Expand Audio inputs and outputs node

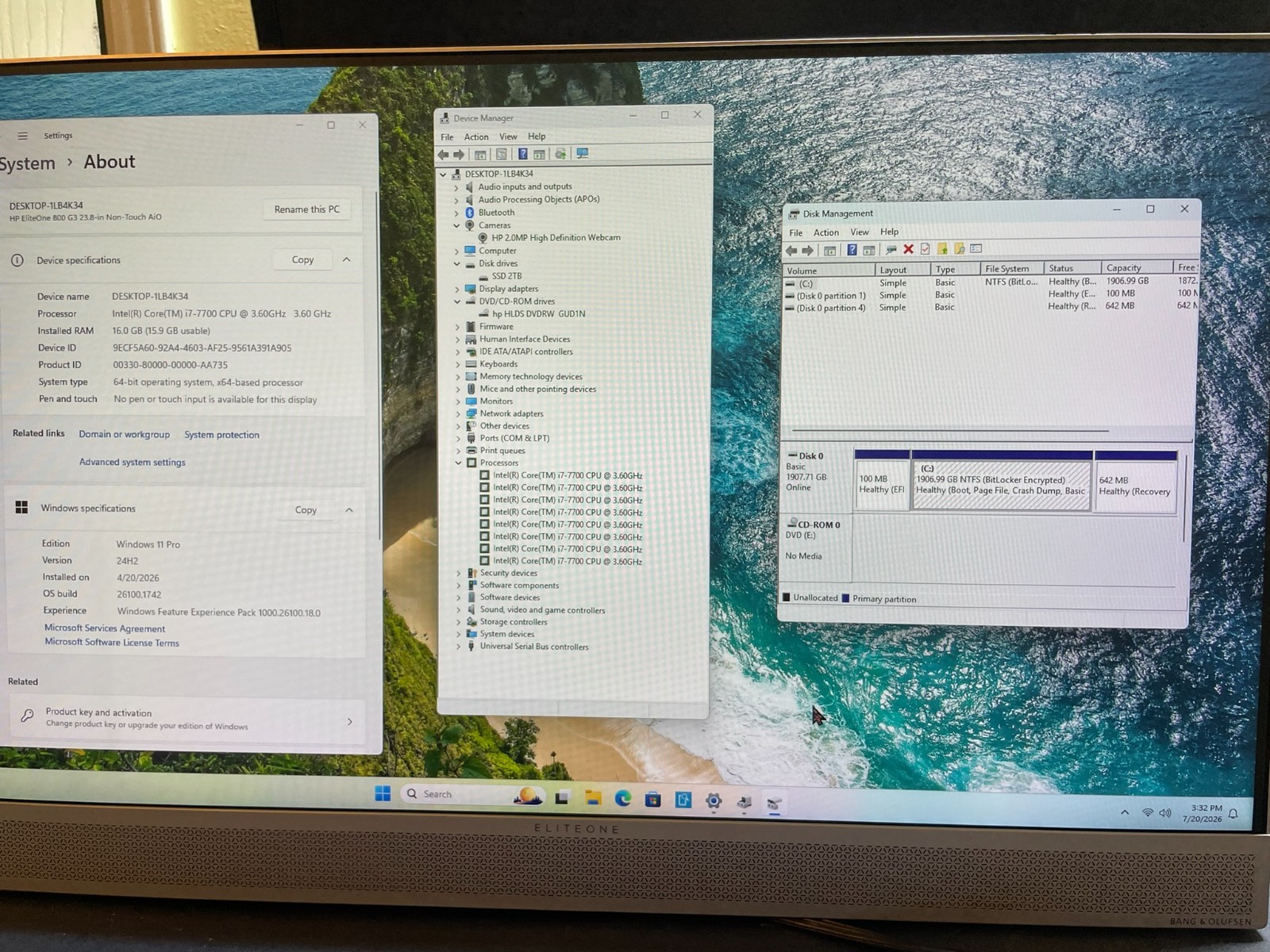click(x=456, y=188)
